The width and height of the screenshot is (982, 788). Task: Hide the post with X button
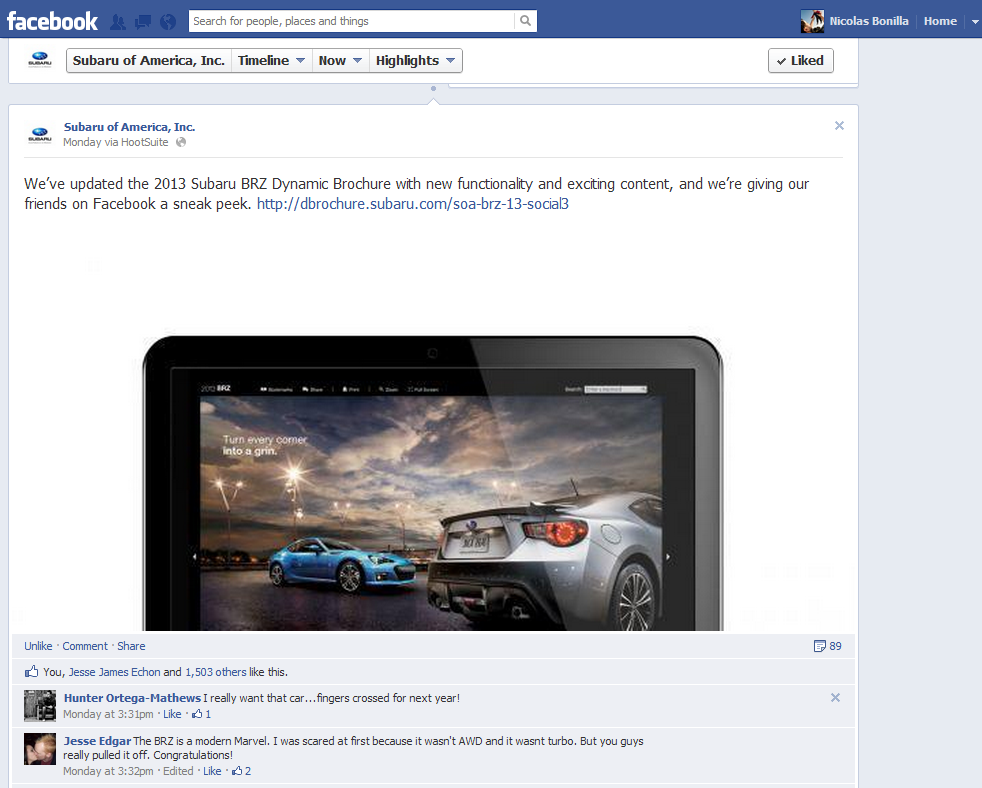click(839, 126)
